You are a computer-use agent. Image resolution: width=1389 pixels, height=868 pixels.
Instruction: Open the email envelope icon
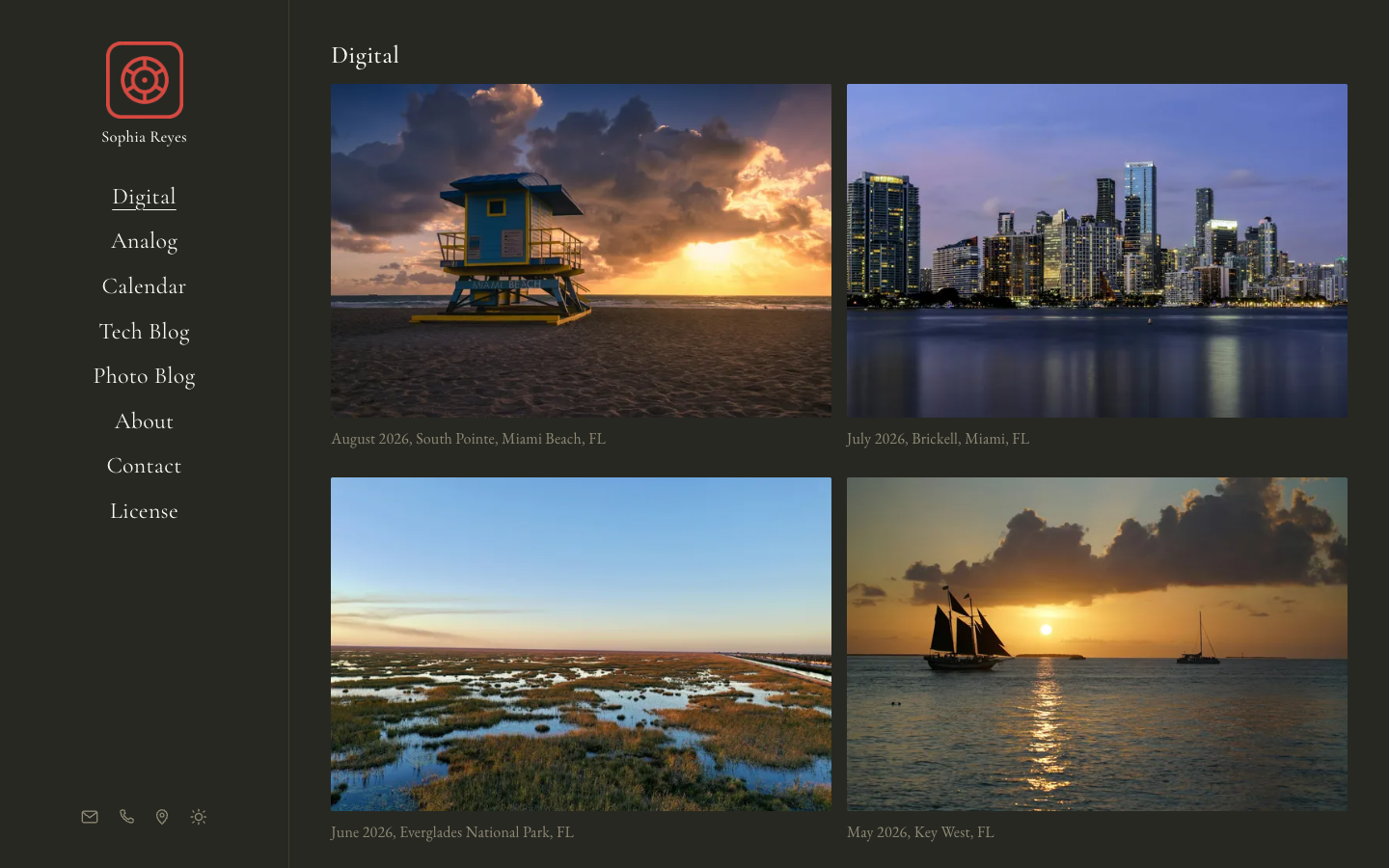(90, 817)
